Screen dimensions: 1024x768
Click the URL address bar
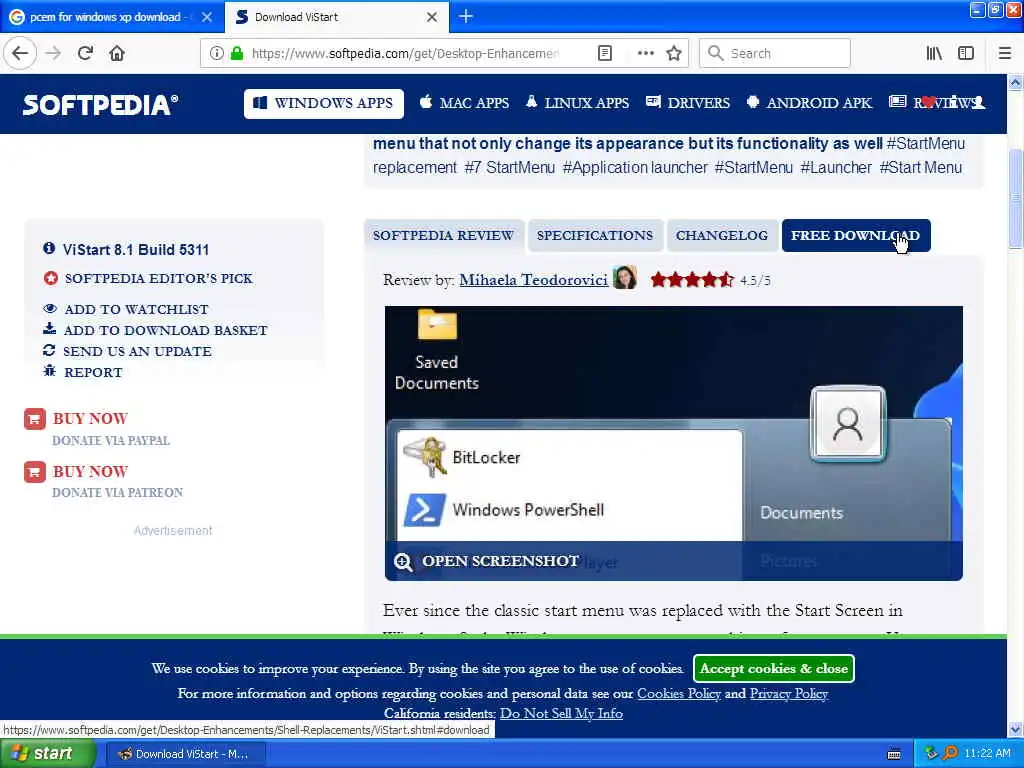point(405,53)
